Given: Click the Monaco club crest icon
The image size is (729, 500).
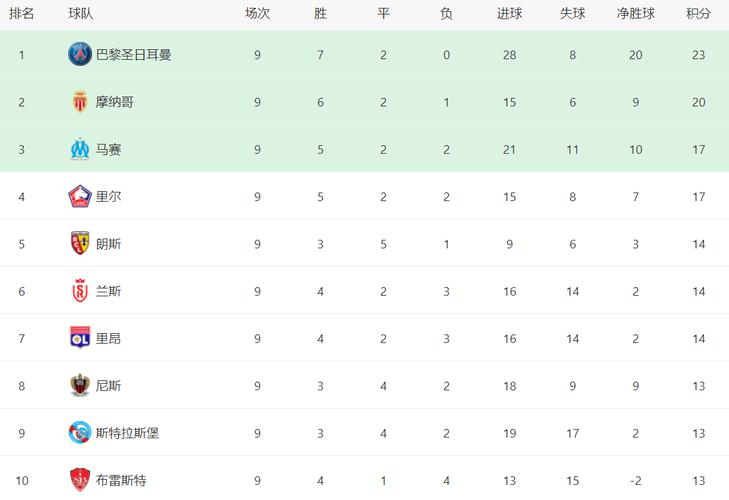Looking at the screenshot, I should coord(80,101).
